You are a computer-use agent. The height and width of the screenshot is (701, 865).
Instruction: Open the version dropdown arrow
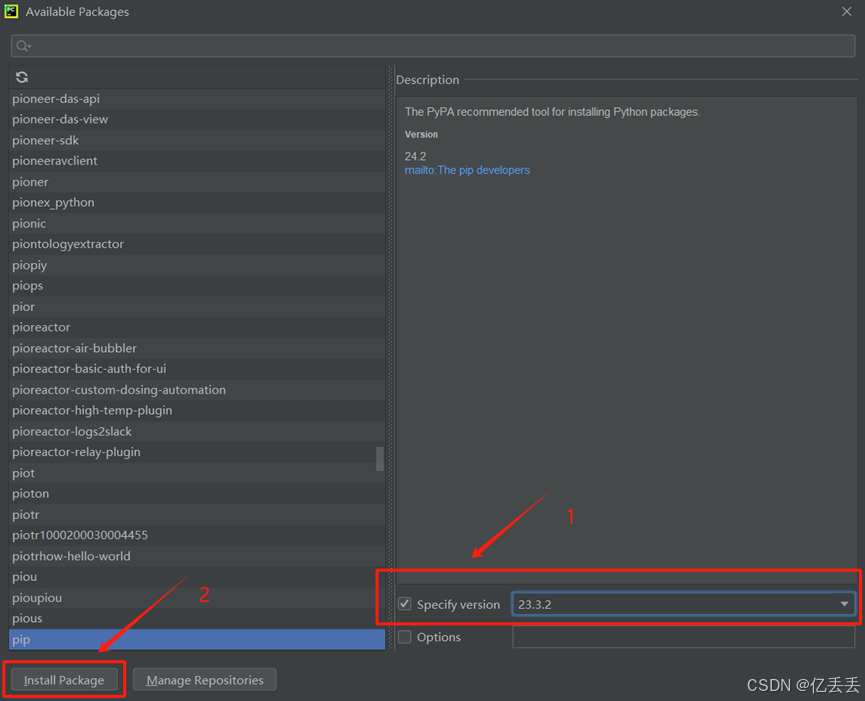(844, 604)
